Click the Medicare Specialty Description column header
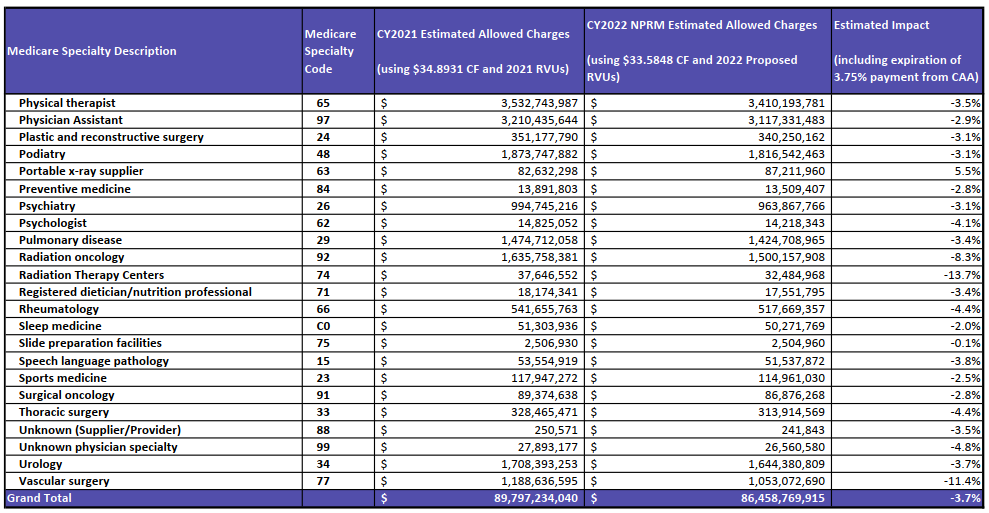 92,51
